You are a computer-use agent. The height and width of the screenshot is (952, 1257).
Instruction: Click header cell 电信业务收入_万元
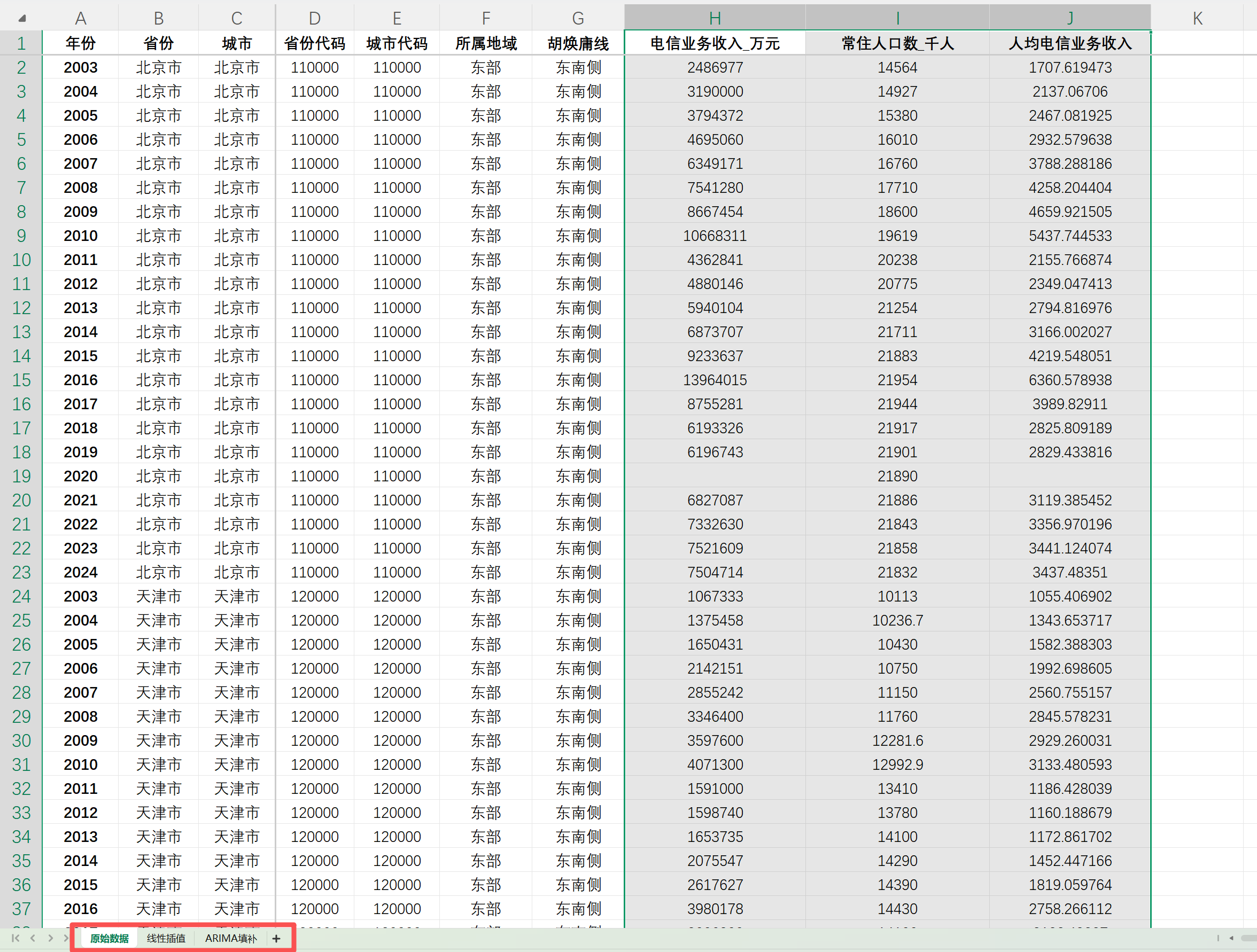(x=715, y=43)
